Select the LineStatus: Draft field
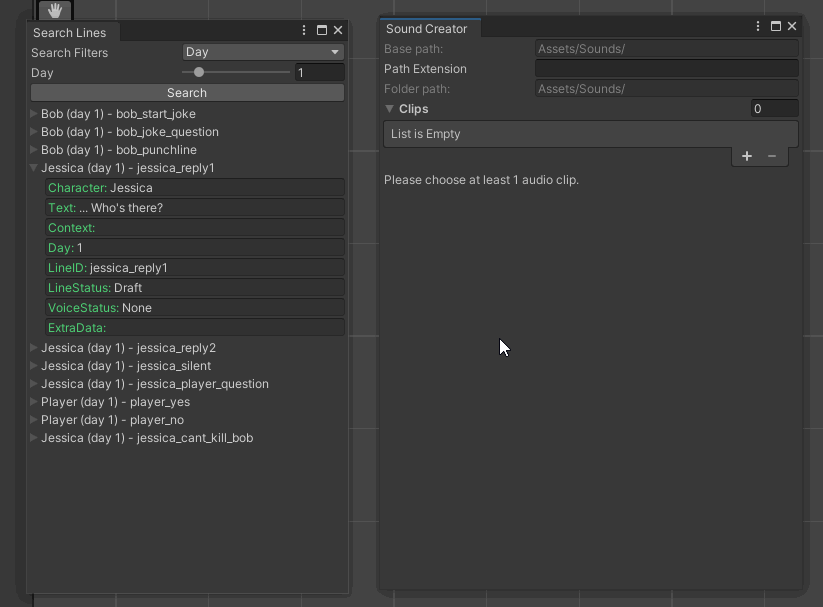This screenshot has height=607, width=823. point(195,287)
